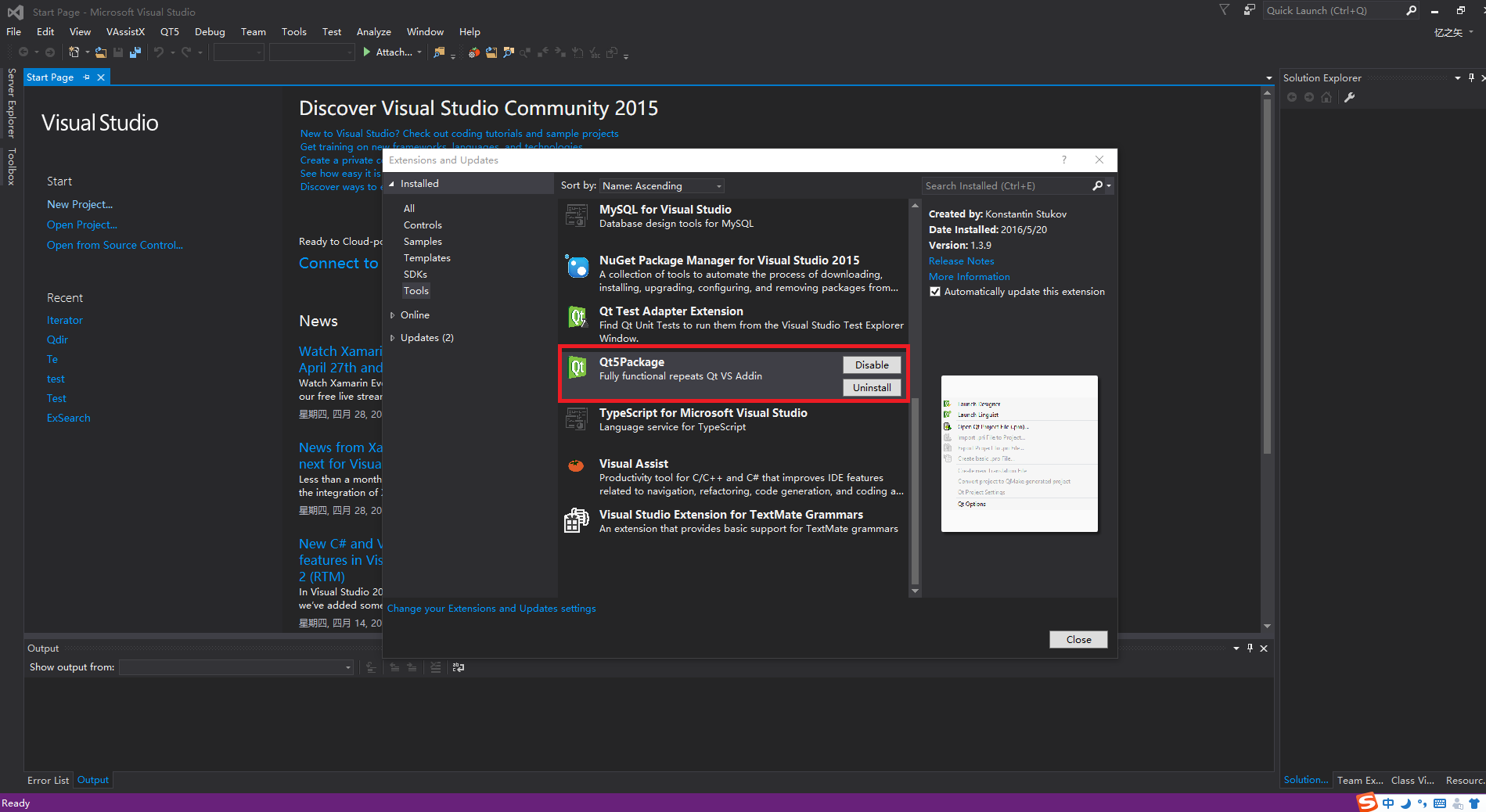The height and width of the screenshot is (812, 1486).
Task: Click the Visual Assist open file icon
Action: (x=491, y=52)
